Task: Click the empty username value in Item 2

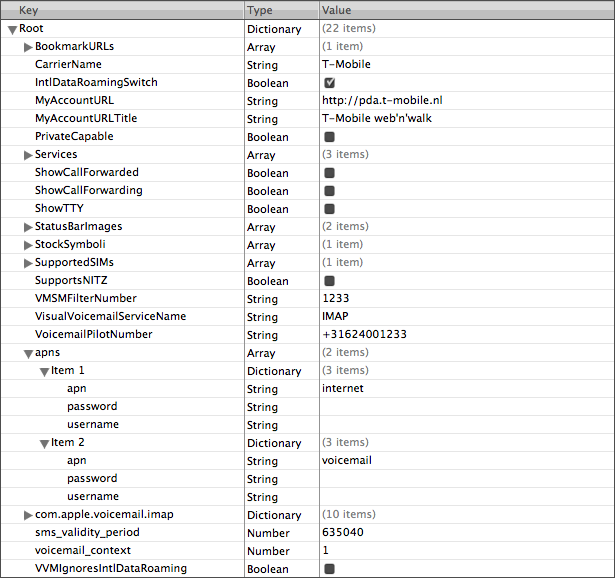Action: pyautogui.click(x=467, y=496)
